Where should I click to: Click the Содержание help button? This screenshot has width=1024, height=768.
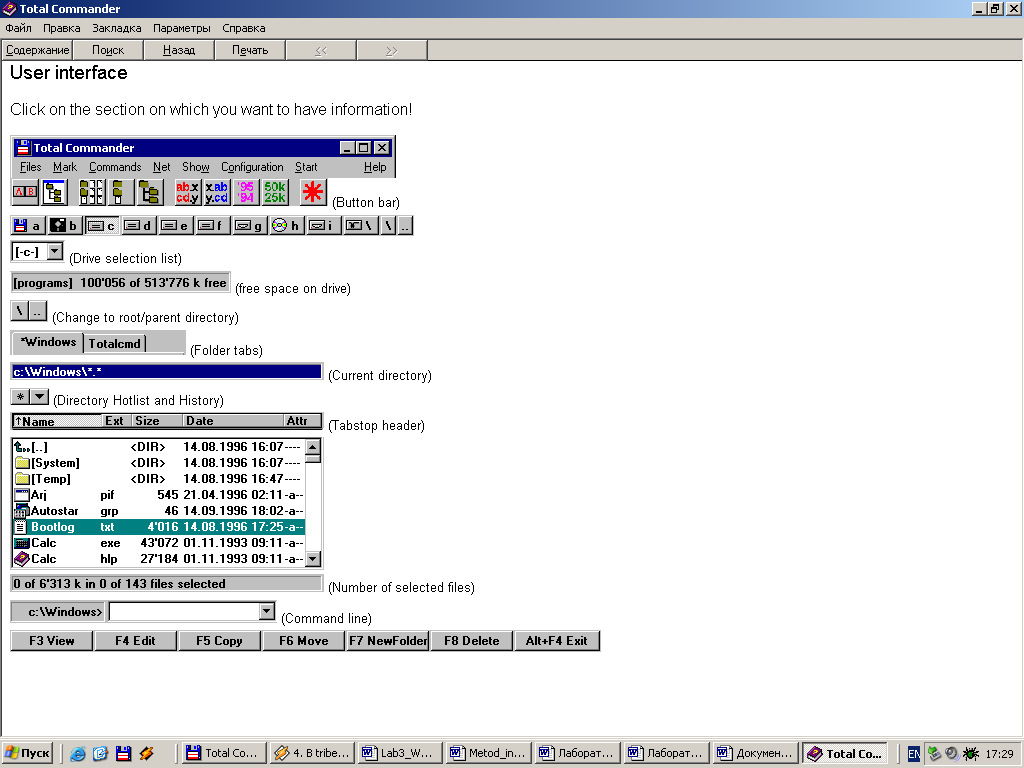37,50
